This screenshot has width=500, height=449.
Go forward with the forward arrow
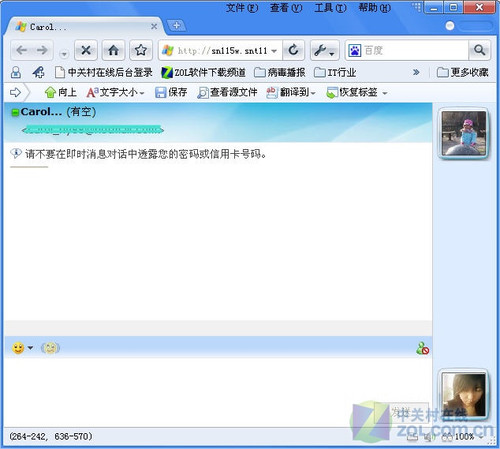pos(42,50)
